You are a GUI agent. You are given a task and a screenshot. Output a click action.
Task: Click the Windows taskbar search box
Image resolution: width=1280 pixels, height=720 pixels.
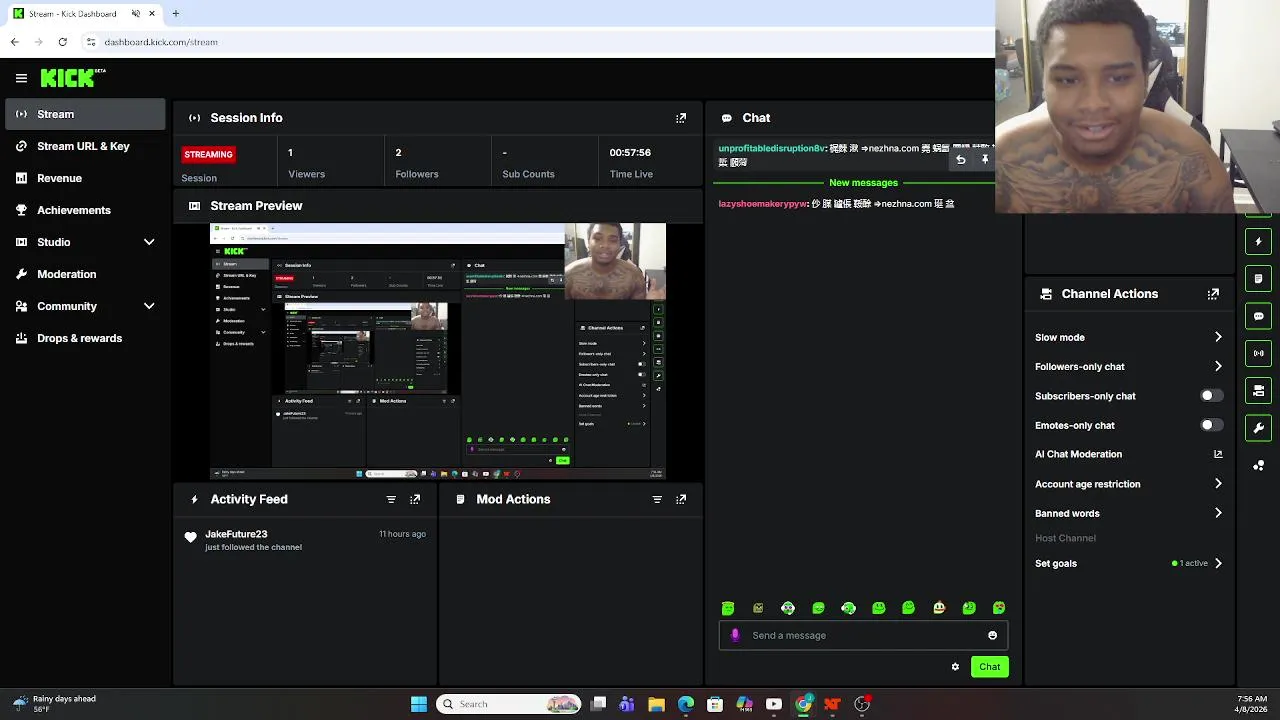click(510, 704)
